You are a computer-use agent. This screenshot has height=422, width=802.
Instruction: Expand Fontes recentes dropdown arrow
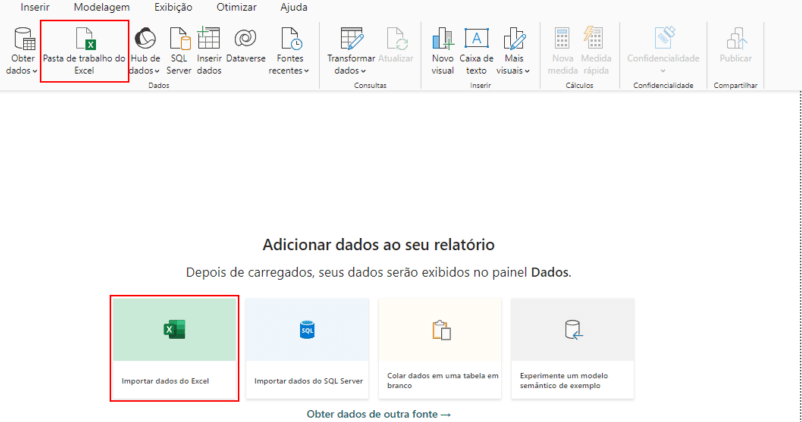(x=306, y=71)
